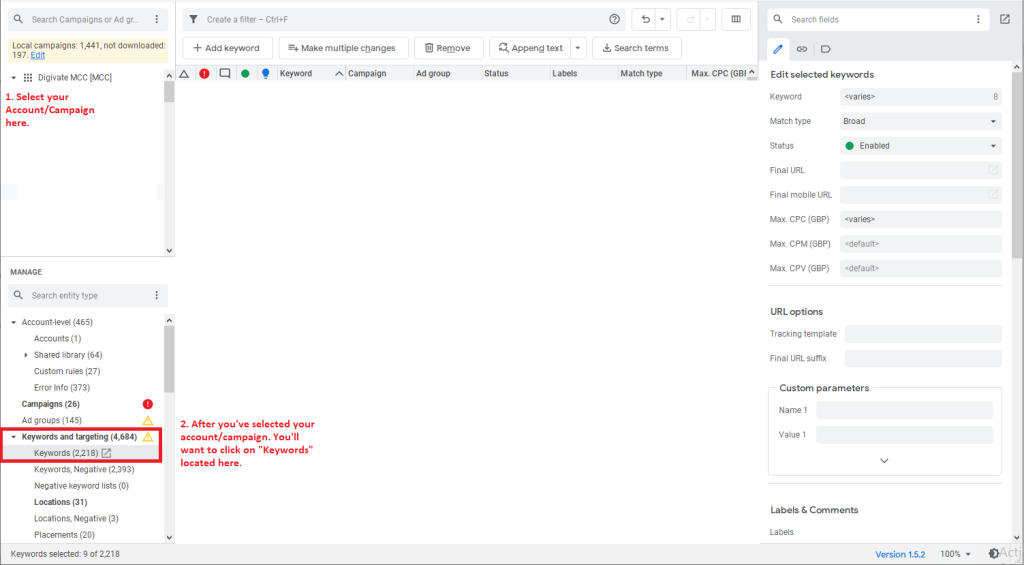Click the warning icon beside Keywords and targeting
The image size is (1024, 565).
148,437
